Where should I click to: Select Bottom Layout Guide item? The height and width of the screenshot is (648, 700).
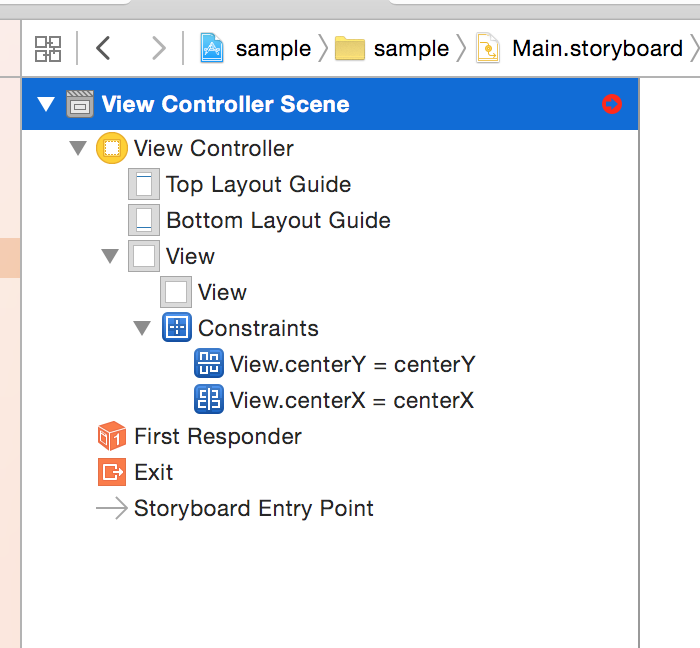(x=278, y=221)
